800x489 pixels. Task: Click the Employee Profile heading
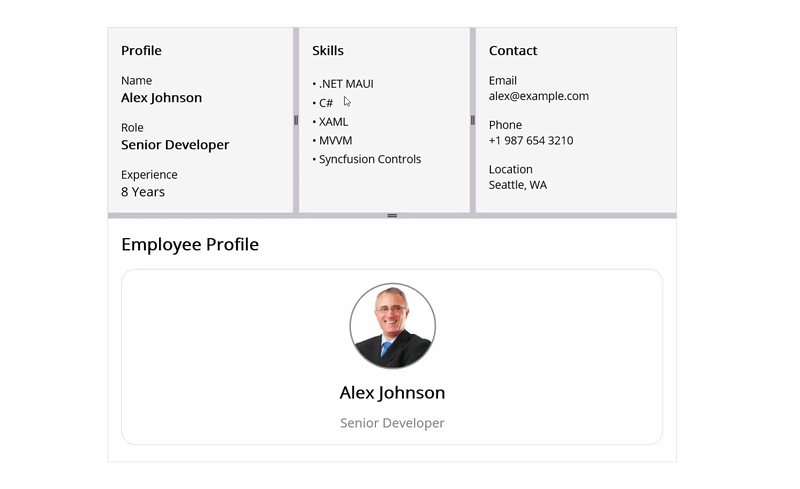click(x=190, y=244)
